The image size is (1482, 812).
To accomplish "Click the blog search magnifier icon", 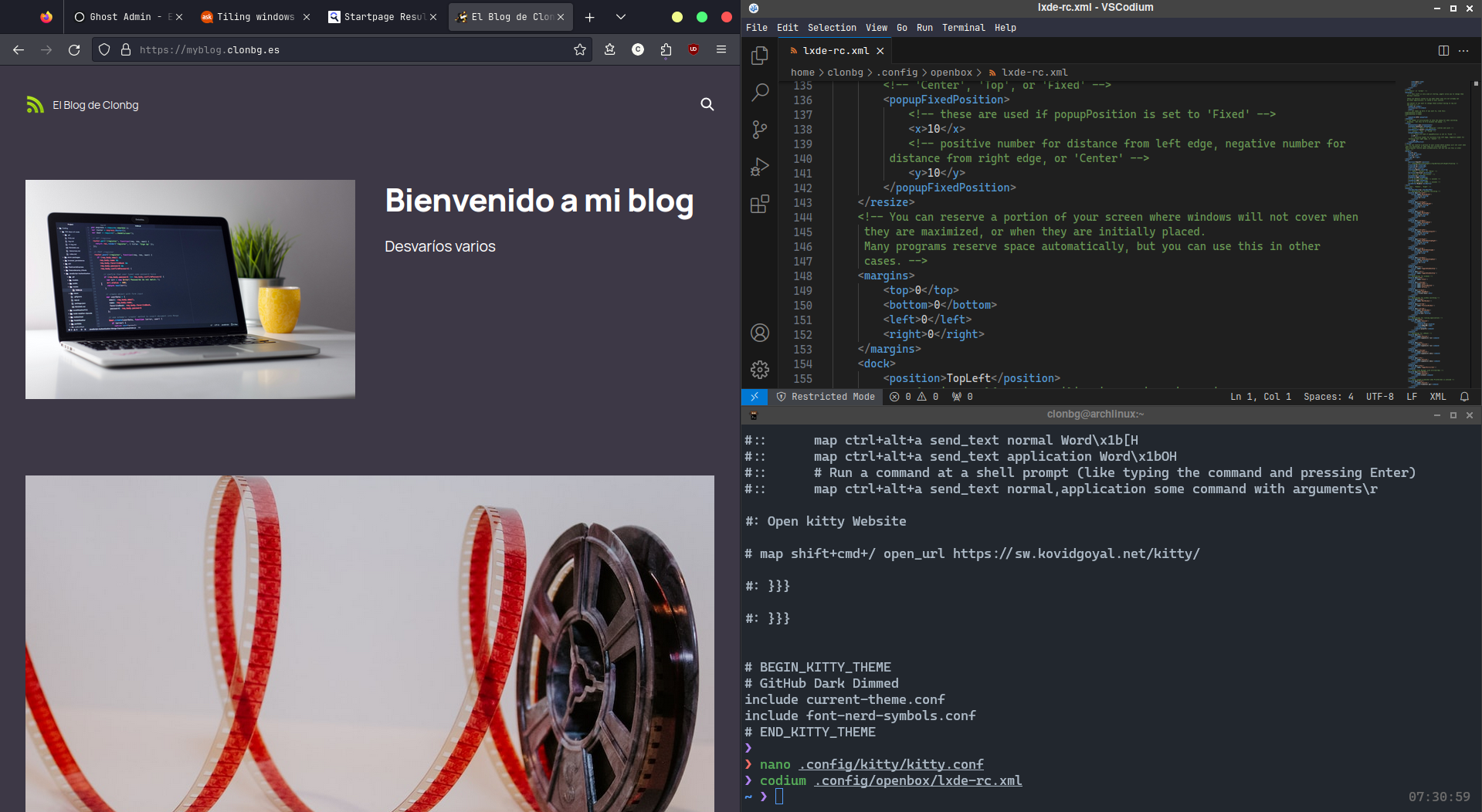I will [x=707, y=104].
